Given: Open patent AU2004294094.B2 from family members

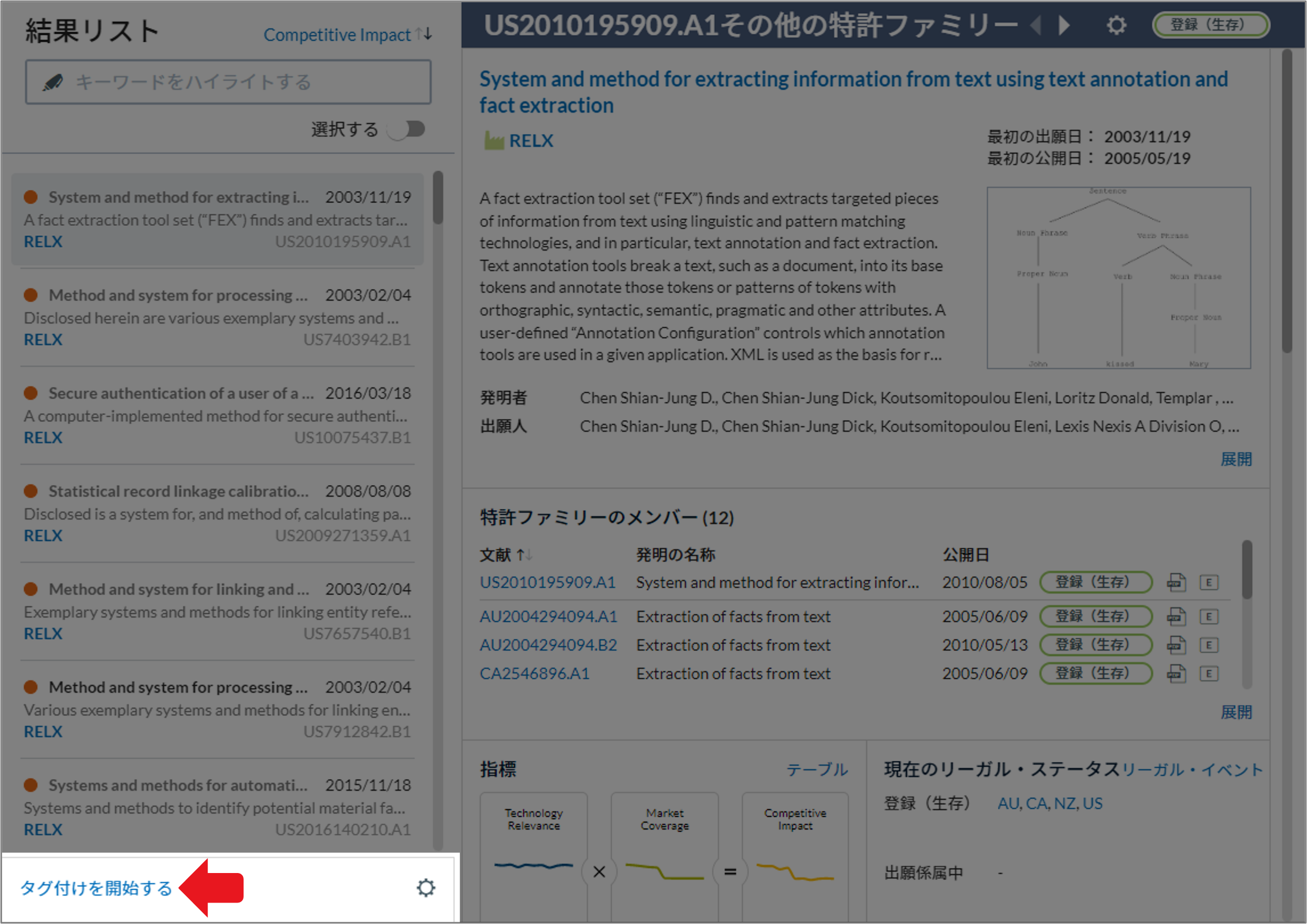Looking at the screenshot, I should 548,644.
